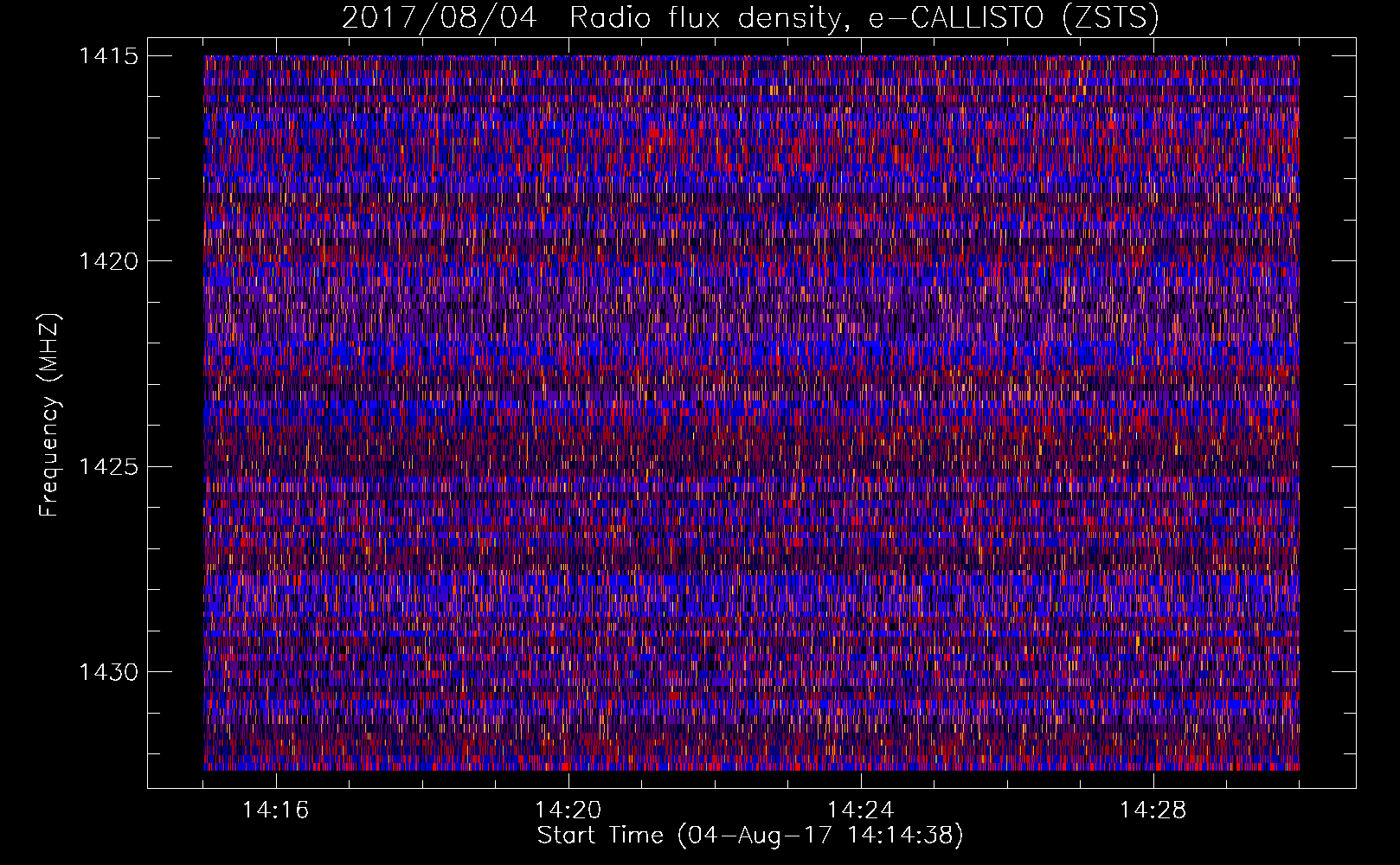This screenshot has width=1400, height=865.
Task: Click the 14:16 time tick label
Action: 276,811
